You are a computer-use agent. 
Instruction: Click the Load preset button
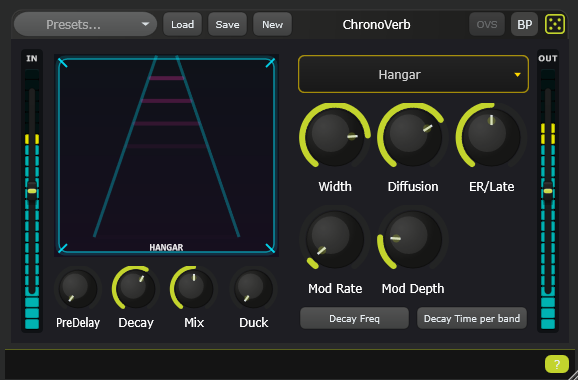182,24
